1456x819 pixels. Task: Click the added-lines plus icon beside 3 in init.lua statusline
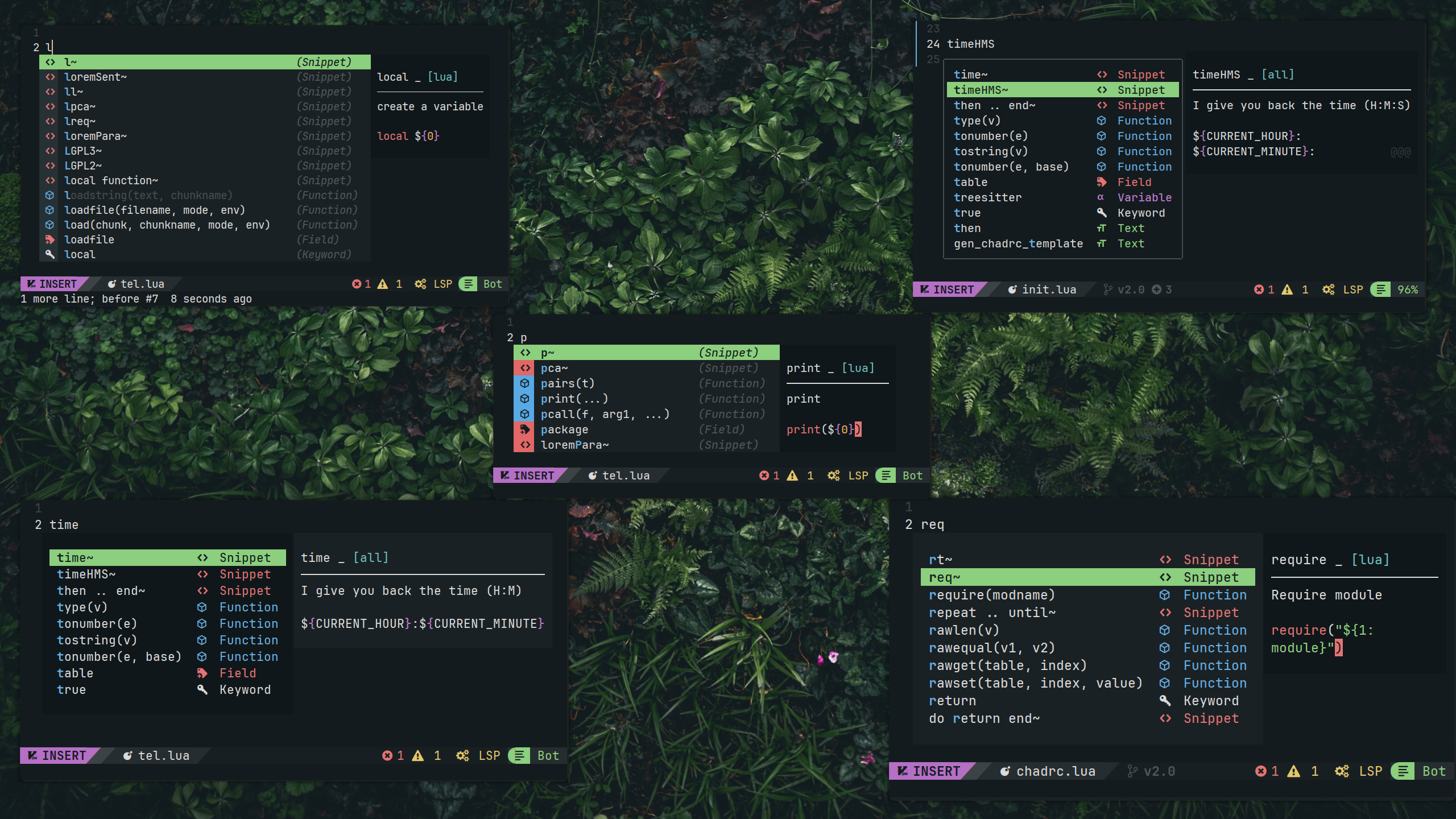click(x=1157, y=289)
